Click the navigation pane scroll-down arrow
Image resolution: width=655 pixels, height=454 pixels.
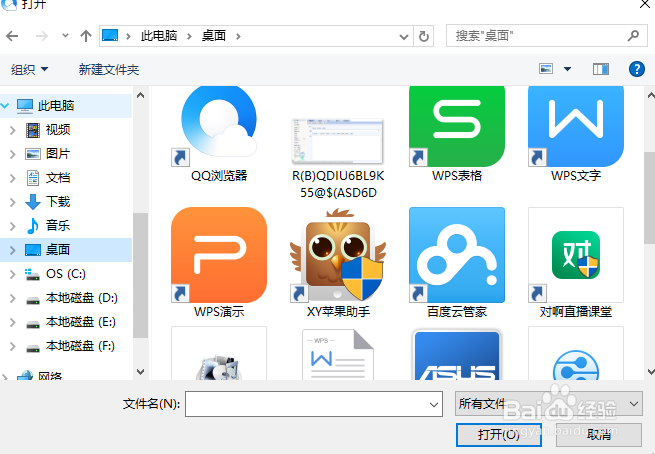[x=140, y=371]
